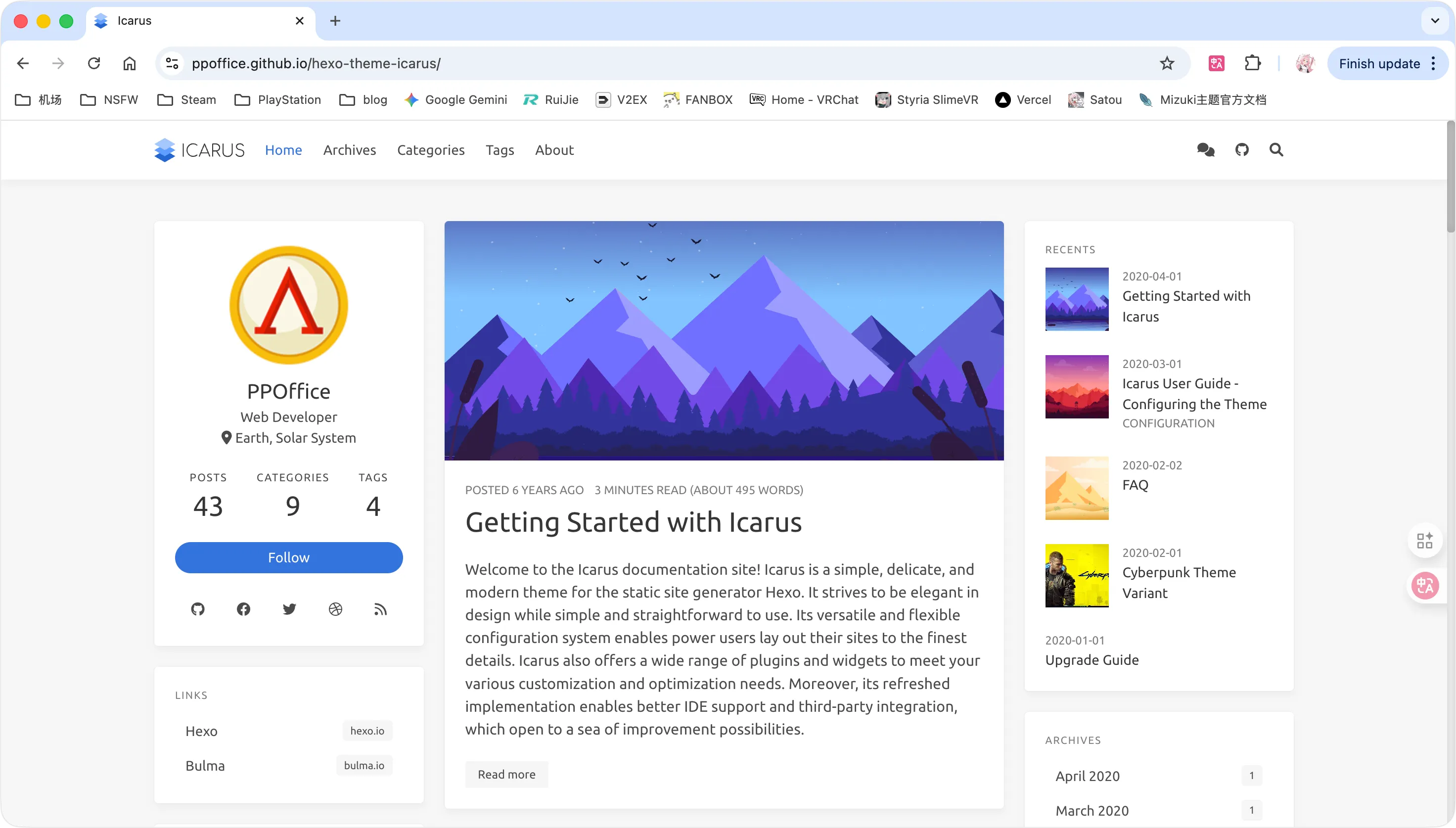Expand the tab search chevron dropdown
The width and height of the screenshot is (1456, 828).
1435,20
